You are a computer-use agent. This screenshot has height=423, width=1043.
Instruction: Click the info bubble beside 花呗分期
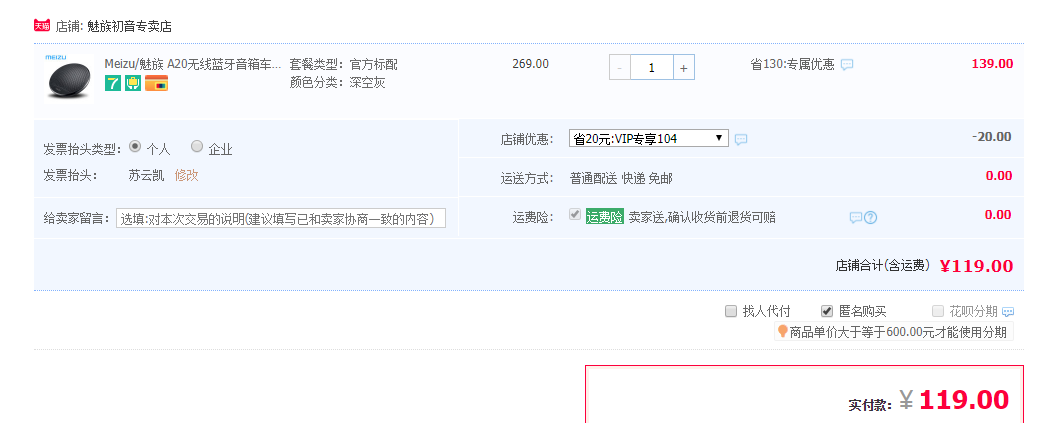[1008, 311]
